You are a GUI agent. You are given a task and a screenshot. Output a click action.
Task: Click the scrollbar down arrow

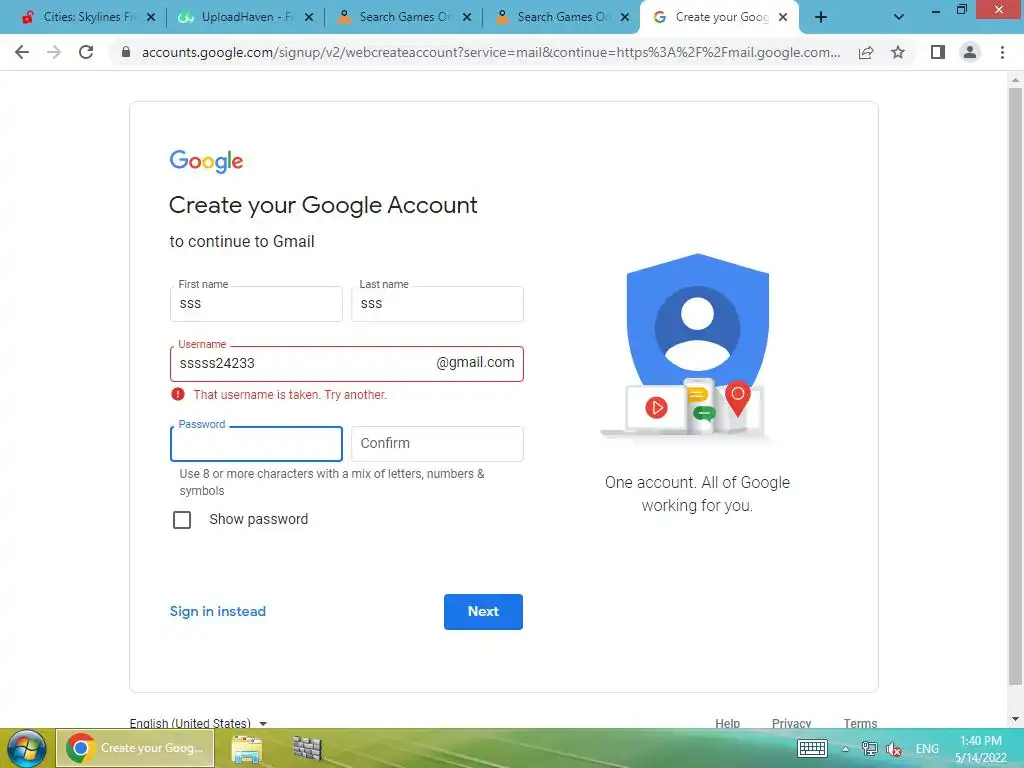point(1015,719)
